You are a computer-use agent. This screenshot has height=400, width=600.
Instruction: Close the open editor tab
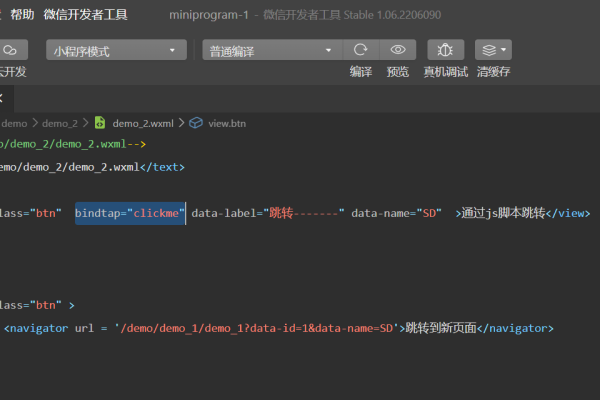3,98
